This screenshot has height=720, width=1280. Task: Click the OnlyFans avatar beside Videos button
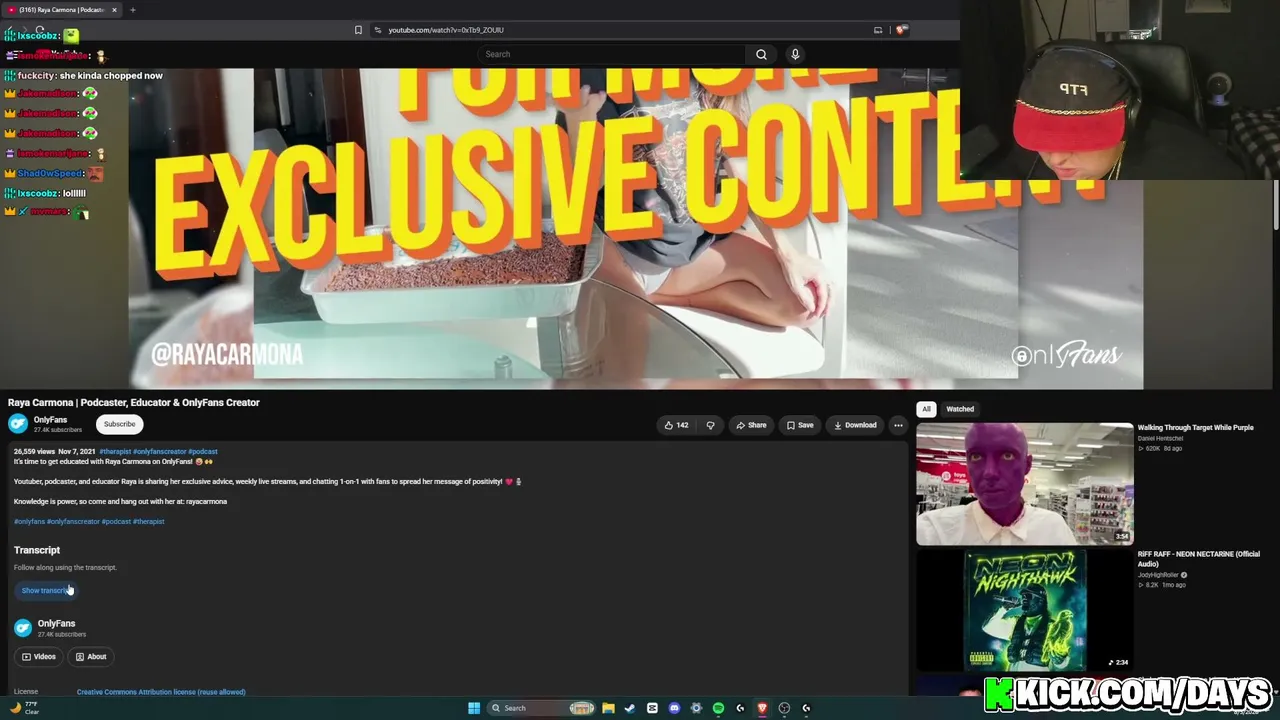click(x=23, y=628)
